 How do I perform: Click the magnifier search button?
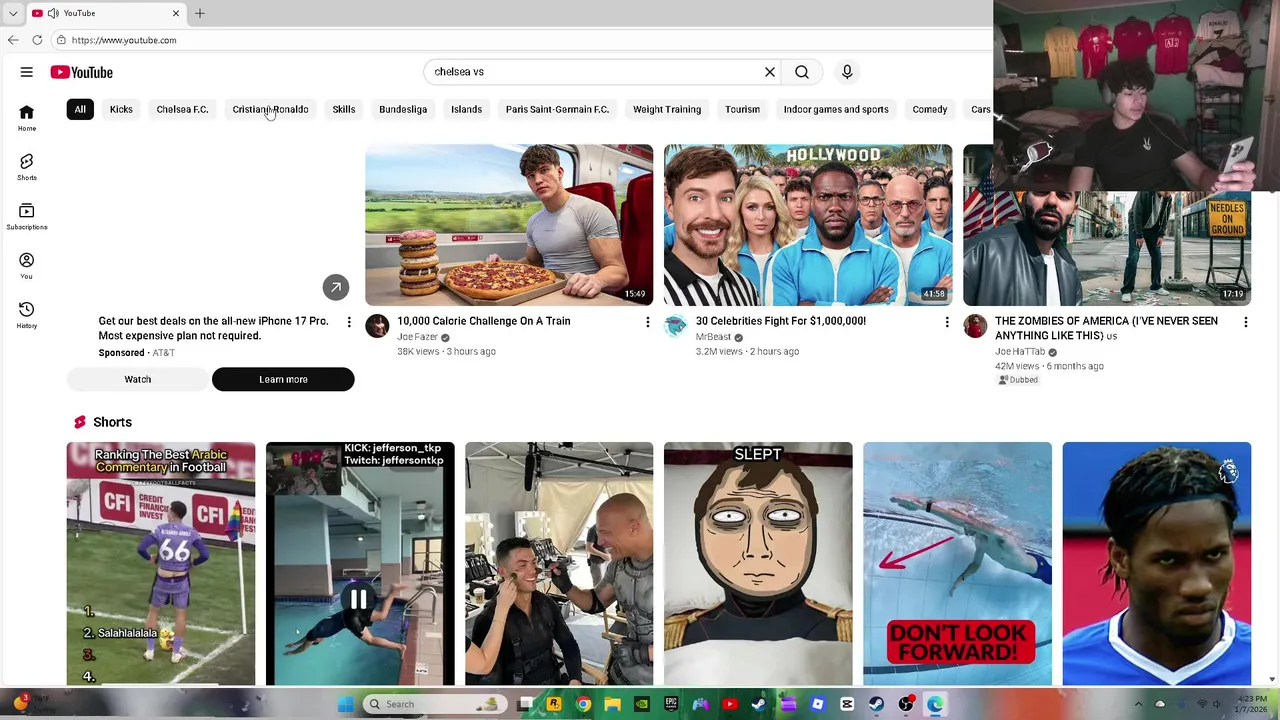[802, 72]
